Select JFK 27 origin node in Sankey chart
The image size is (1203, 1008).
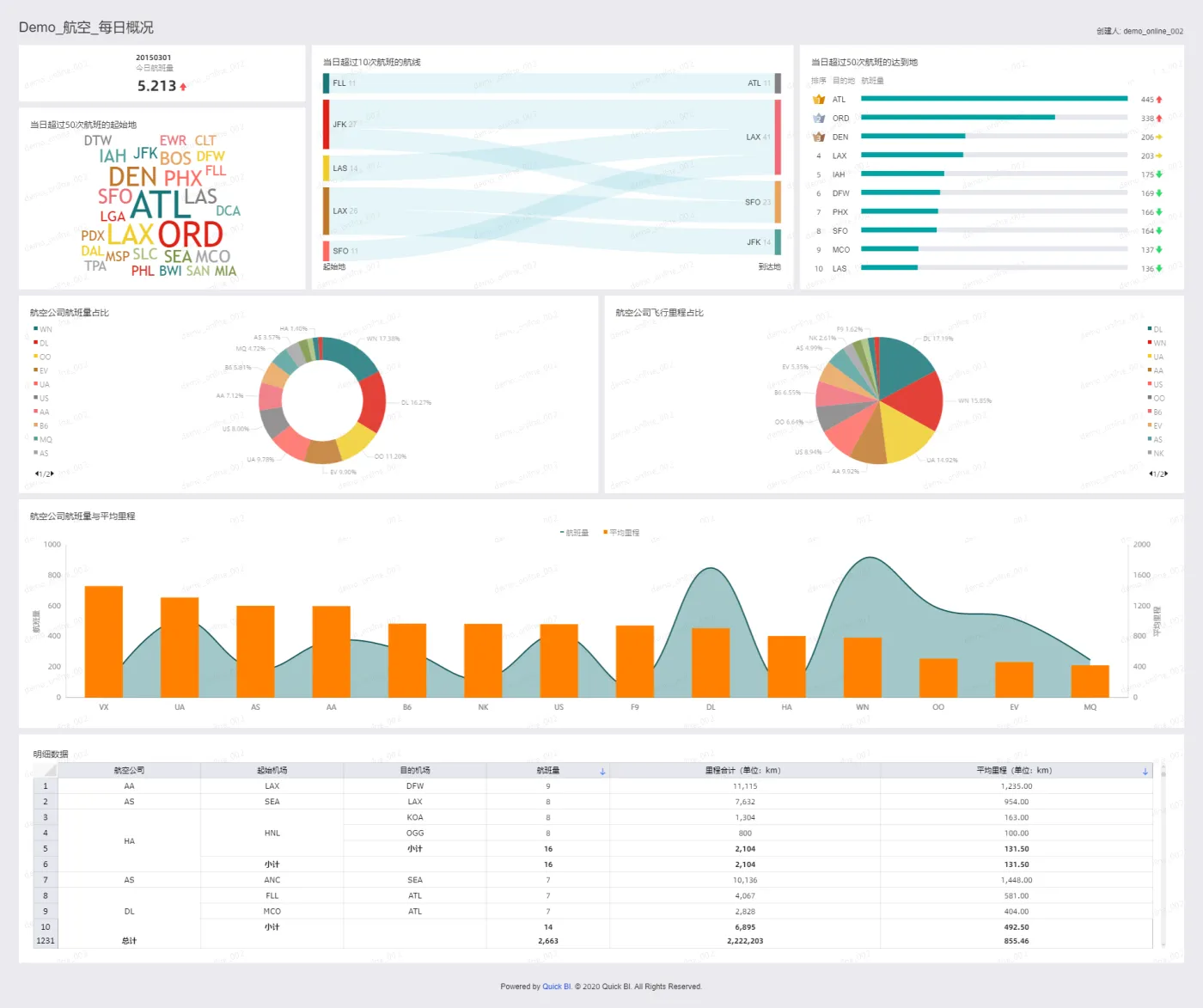click(x=327, y=124)
